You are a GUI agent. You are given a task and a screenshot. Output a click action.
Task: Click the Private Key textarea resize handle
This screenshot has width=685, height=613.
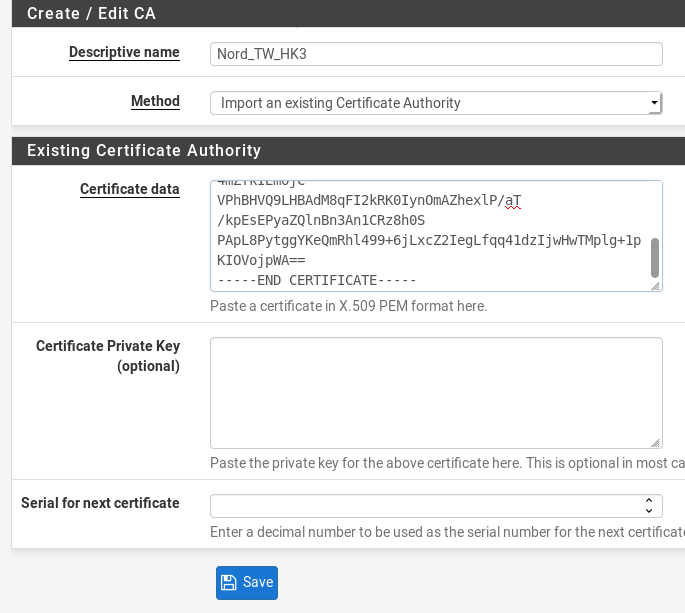(x=655, y=443)
